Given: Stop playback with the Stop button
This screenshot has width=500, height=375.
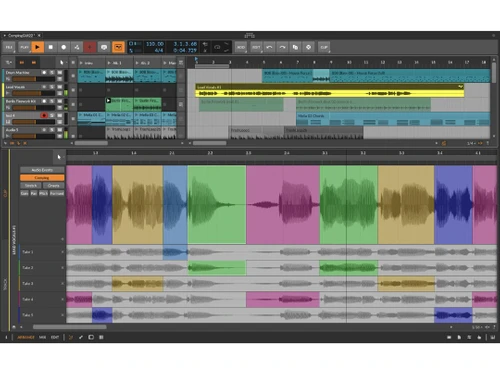Looking at the screenshot, I should pyautogui.click(x=51, y=47).
